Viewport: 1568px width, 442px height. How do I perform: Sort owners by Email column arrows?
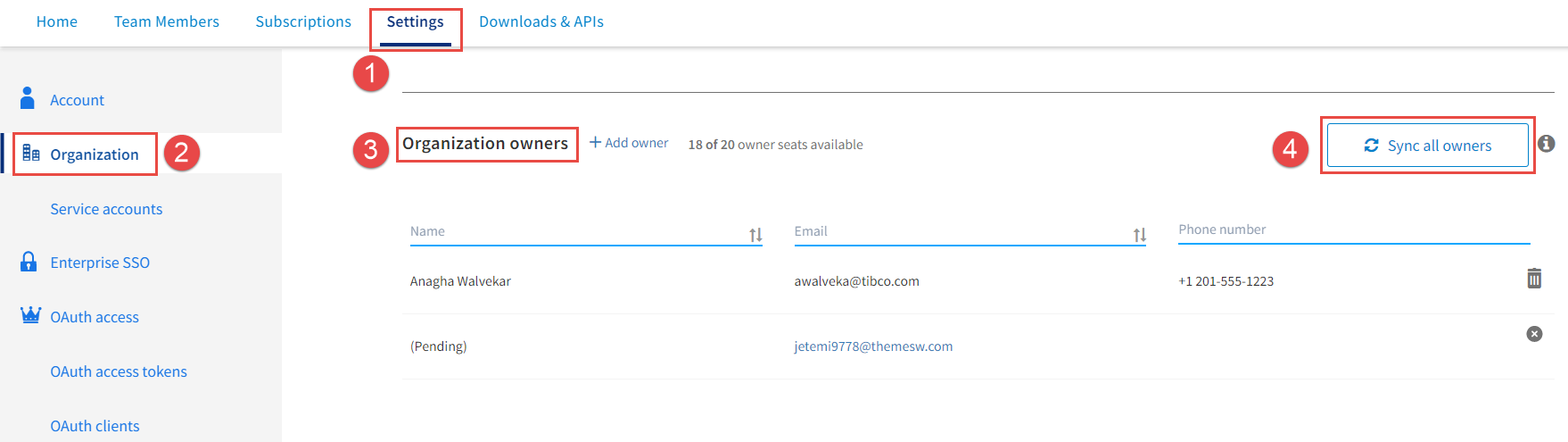coord(1139,235)
